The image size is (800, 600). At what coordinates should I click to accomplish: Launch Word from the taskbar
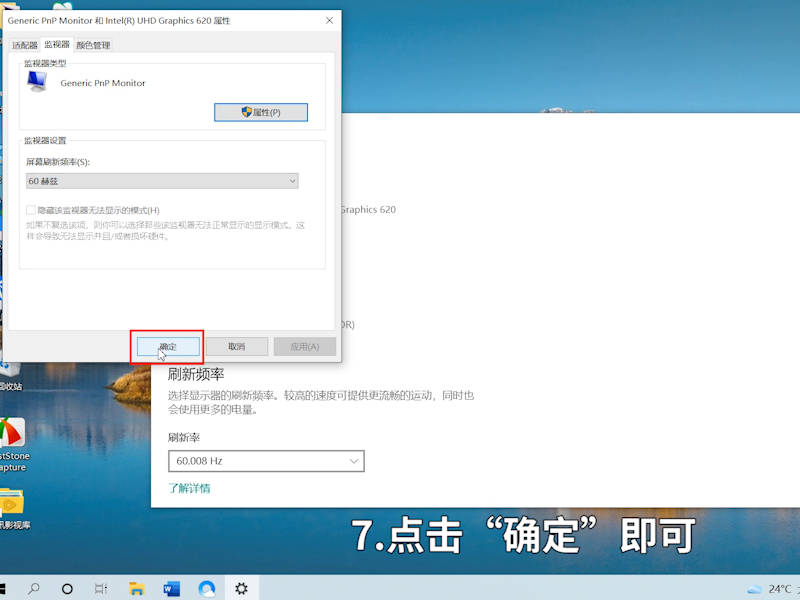171,589
